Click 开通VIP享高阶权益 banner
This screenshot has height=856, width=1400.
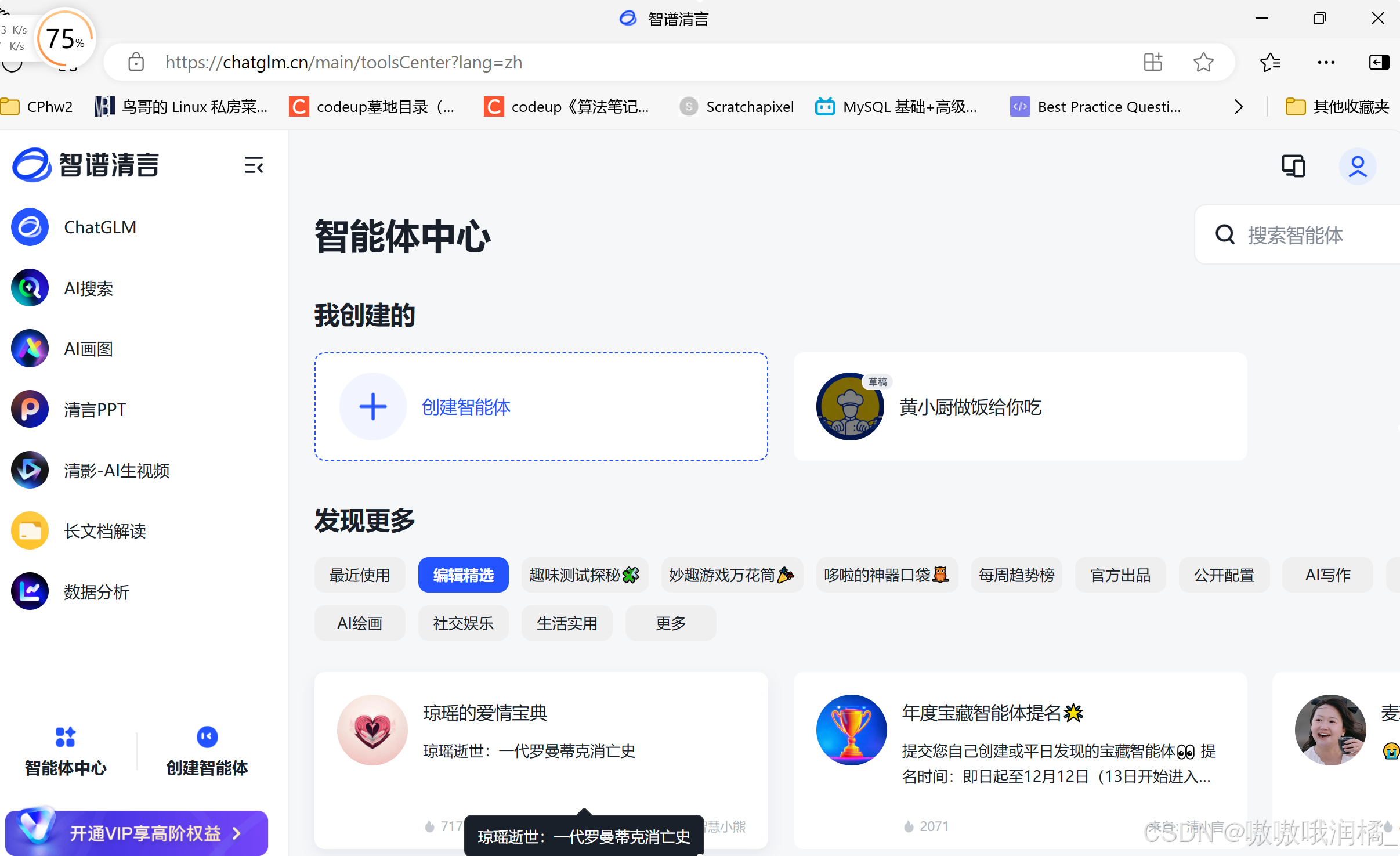tap(137, 833)
